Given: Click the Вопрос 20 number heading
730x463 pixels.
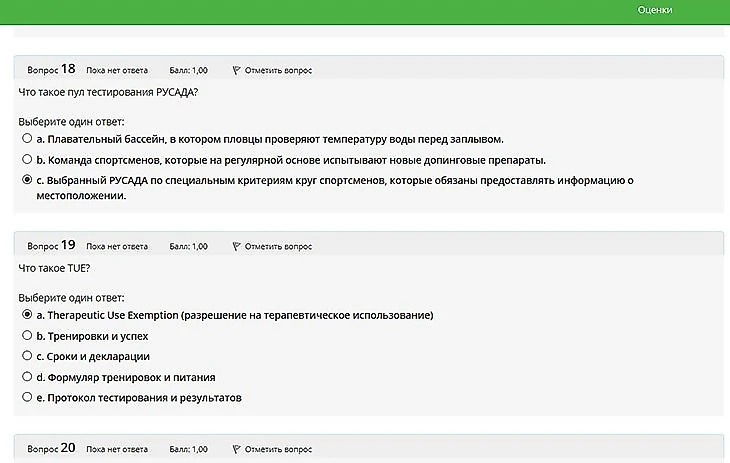Looking at the screenshot, I should click(x=52, y=449).
